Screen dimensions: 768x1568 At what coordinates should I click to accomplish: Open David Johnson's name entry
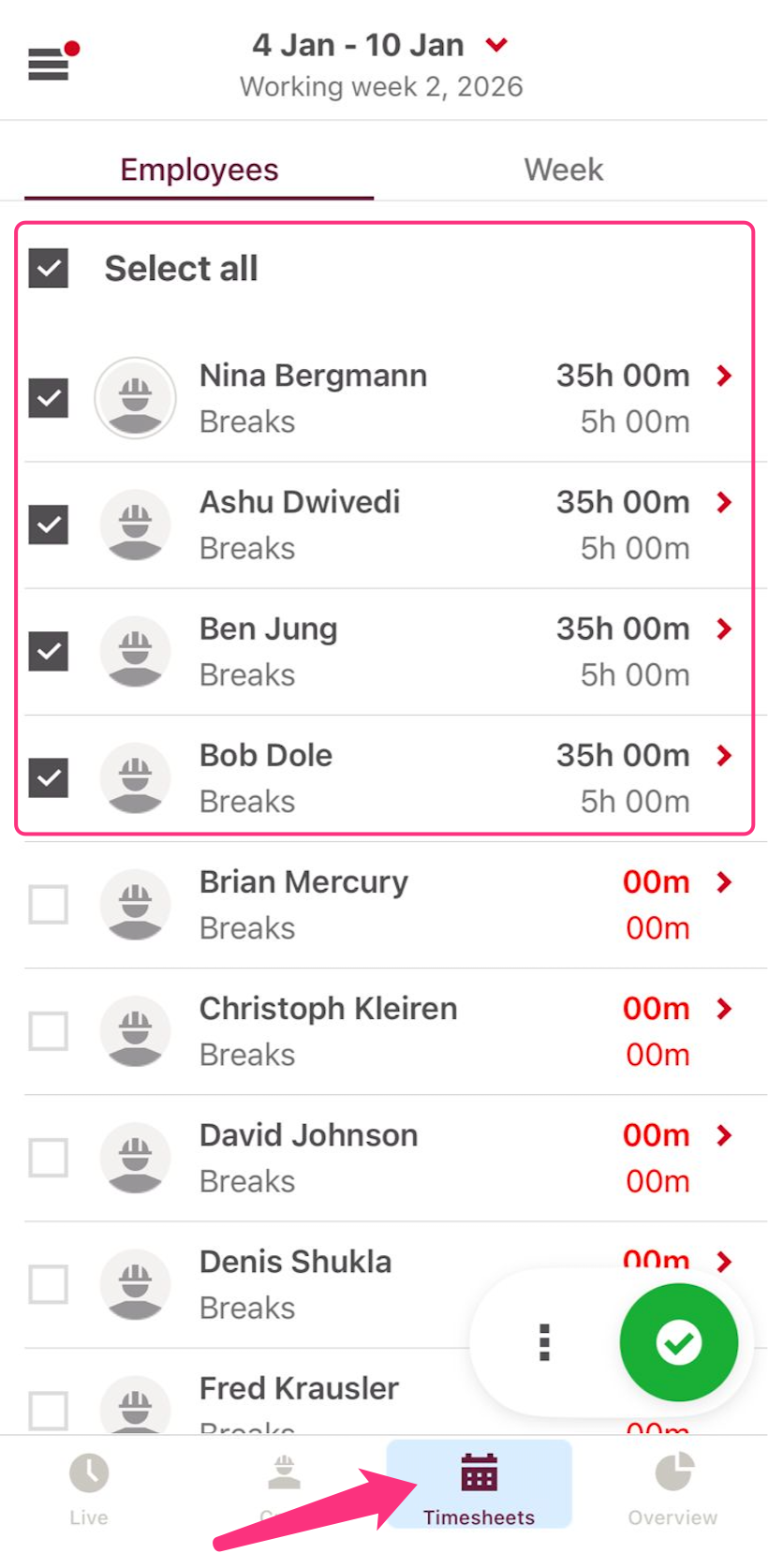(x=308, y=1135)
